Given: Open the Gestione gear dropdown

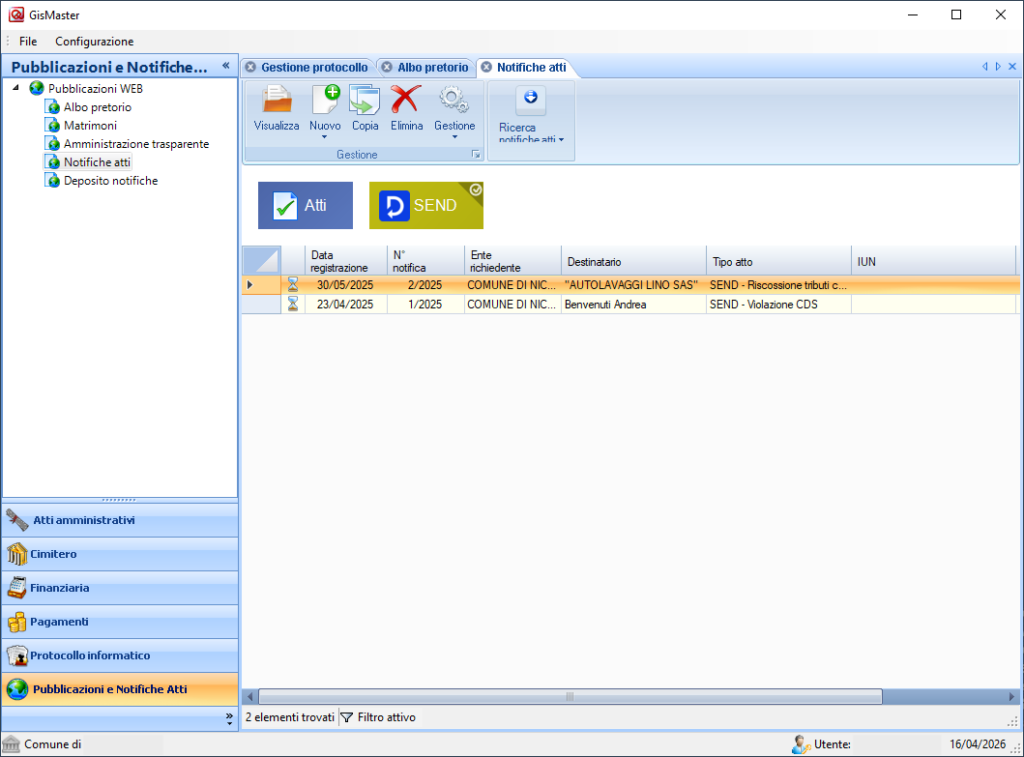Looking at the screenshot, I should click(x=454, y=137).
